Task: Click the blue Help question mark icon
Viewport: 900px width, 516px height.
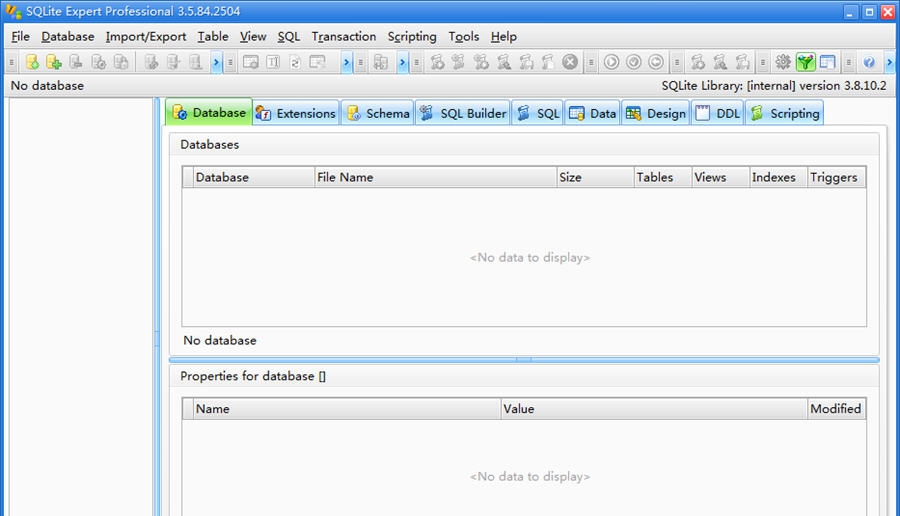Action: (x=869, y=62)
